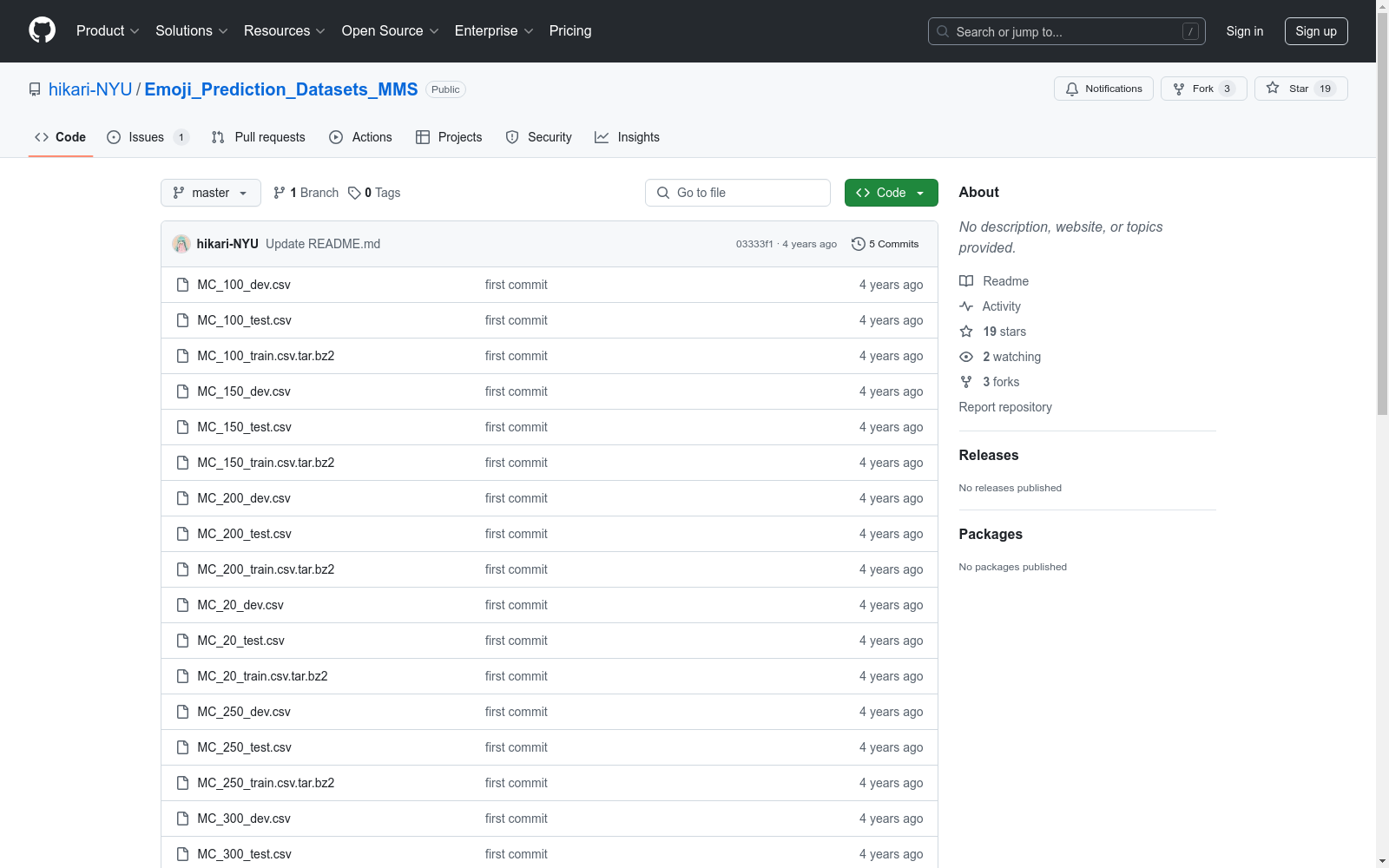Open the Insights tab
The width and height of the screenshot is (1389, 868).
(x=628, y=137)
